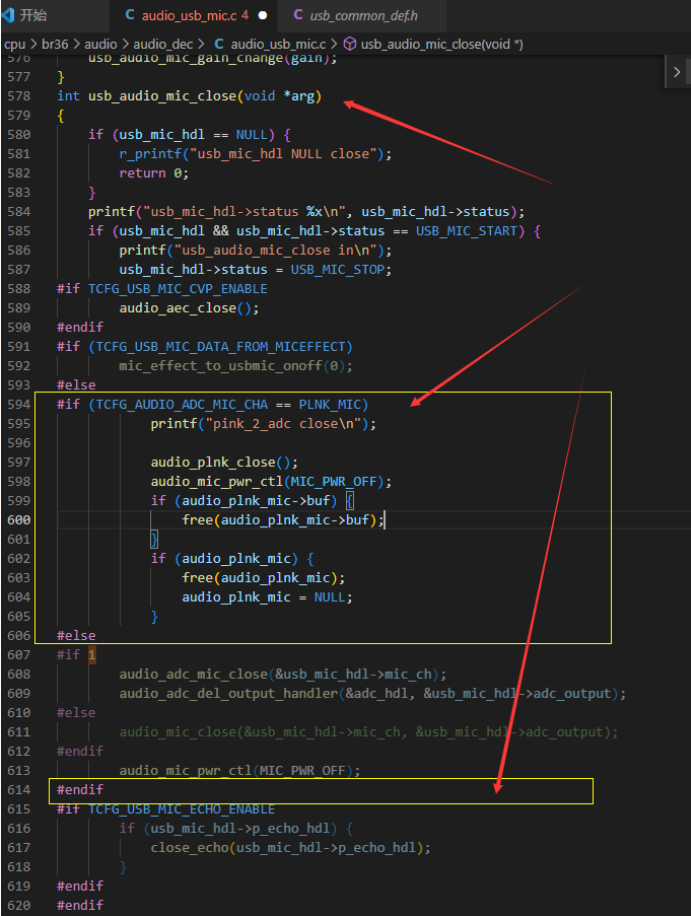
Task: Click the r_printf call on line 581
Action: point(150,154)
